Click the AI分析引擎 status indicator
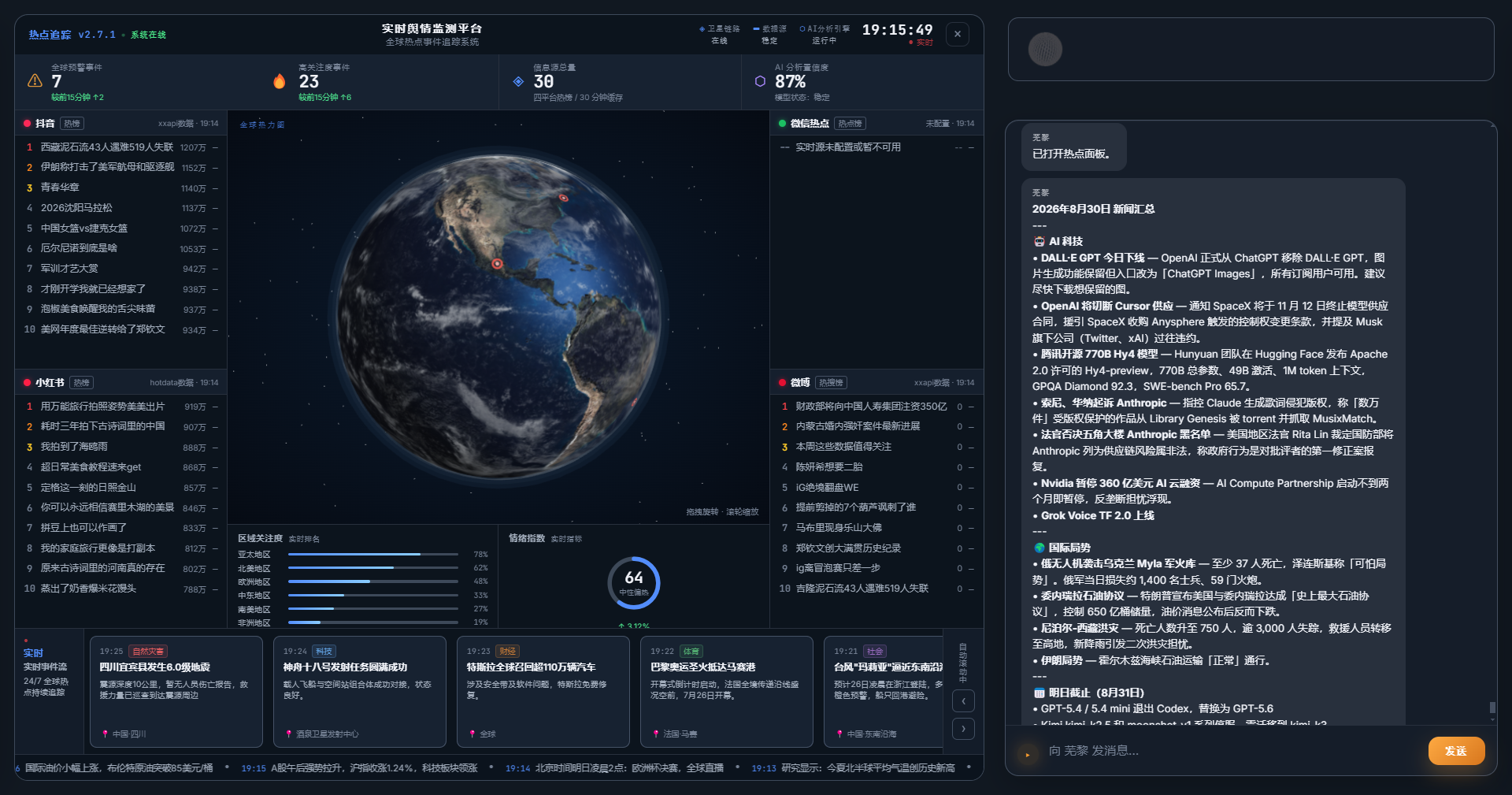1512x795 pixels. [825, 34]
